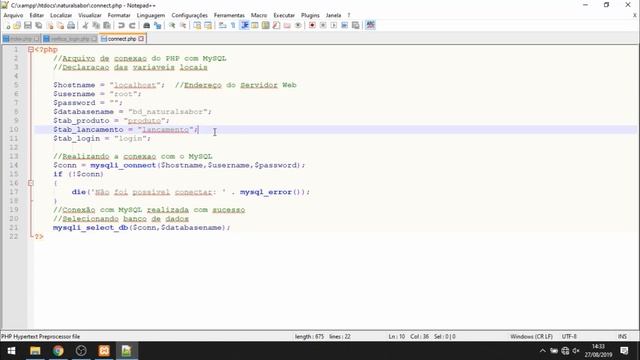
Task: Open the Editar menu
Action: 36,15
